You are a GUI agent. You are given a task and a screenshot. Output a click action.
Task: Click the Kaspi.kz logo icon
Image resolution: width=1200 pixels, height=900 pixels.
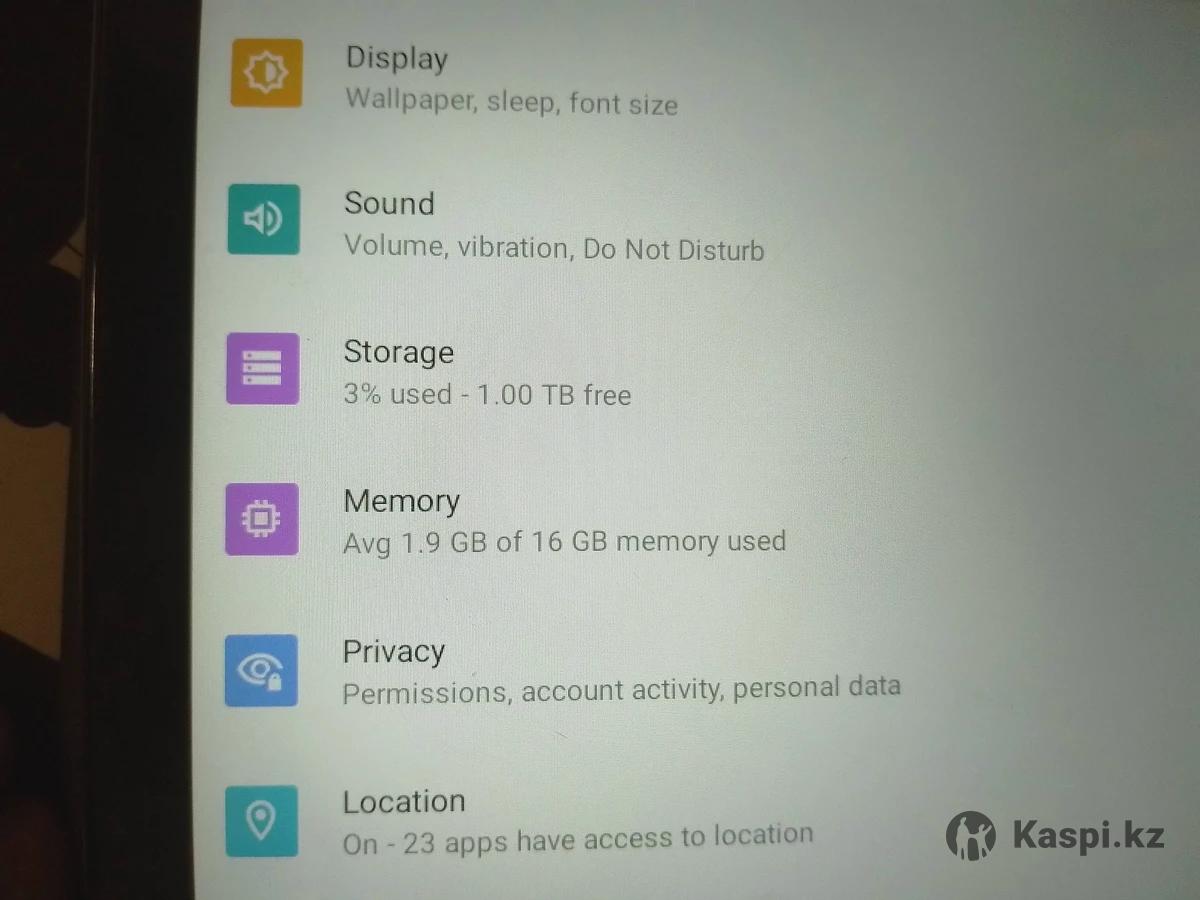971,835
